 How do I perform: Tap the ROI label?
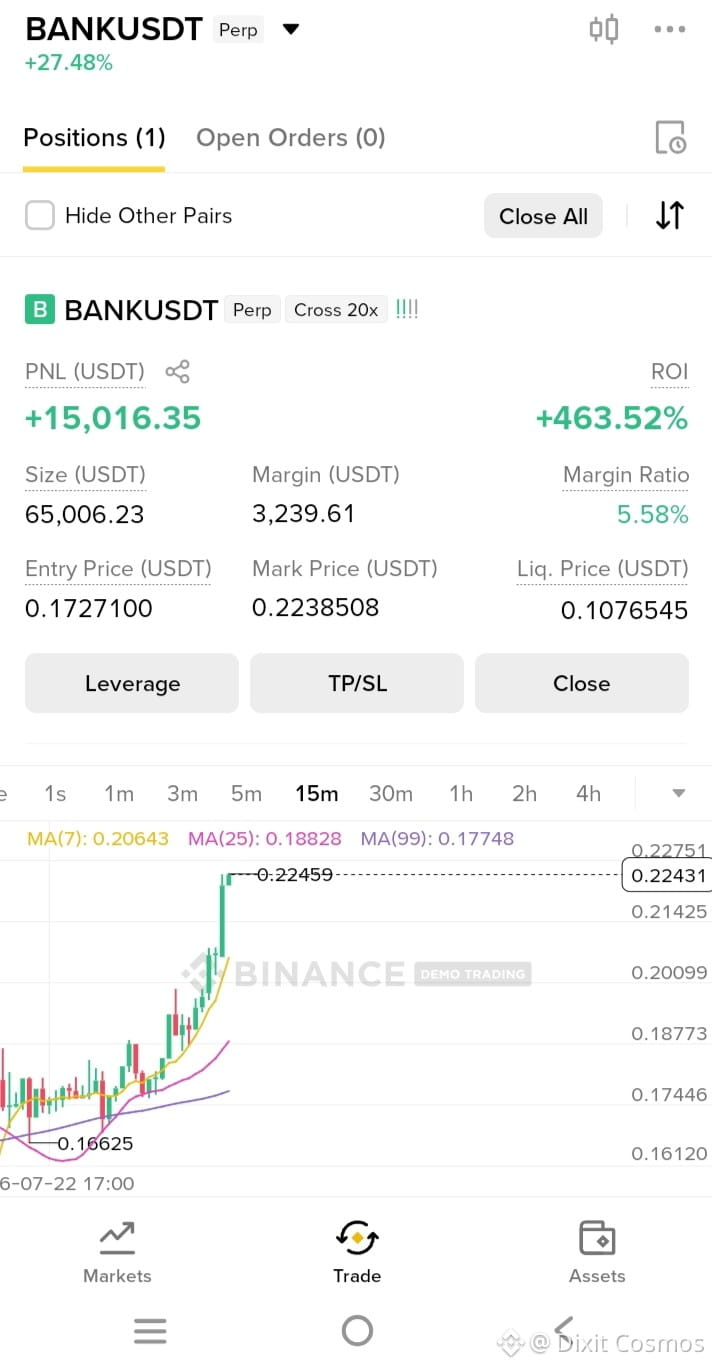pyautogui.click(x=669, y=372)
